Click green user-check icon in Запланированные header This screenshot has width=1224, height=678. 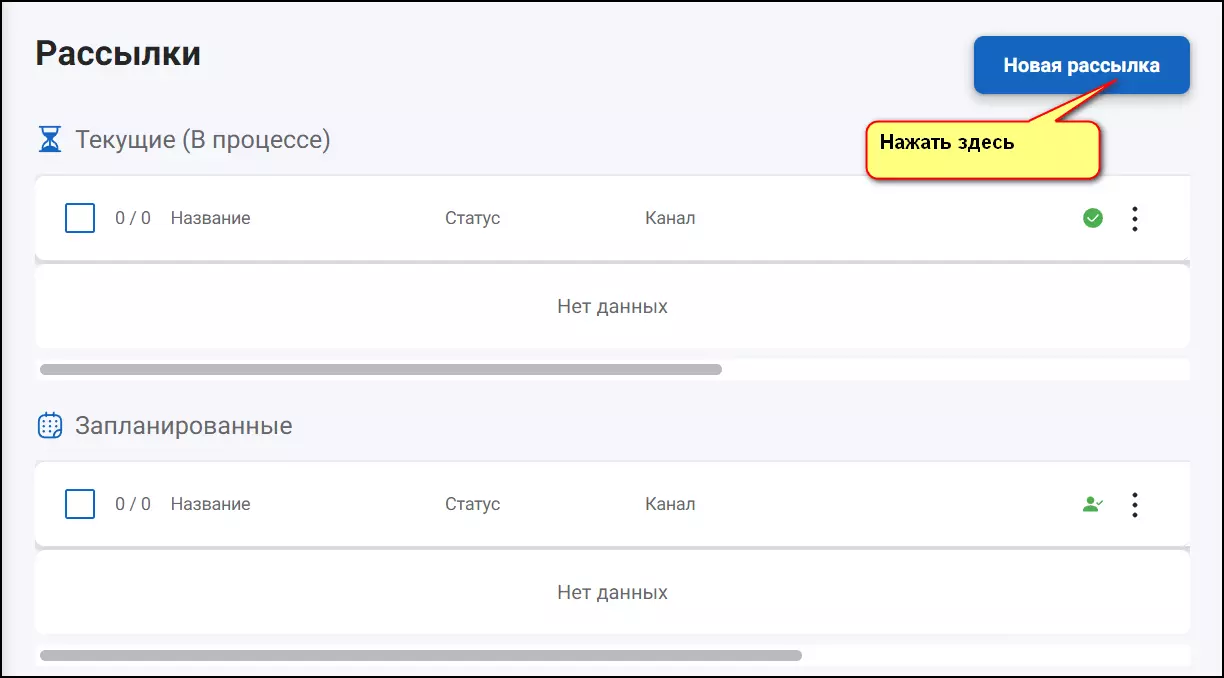1093,505
